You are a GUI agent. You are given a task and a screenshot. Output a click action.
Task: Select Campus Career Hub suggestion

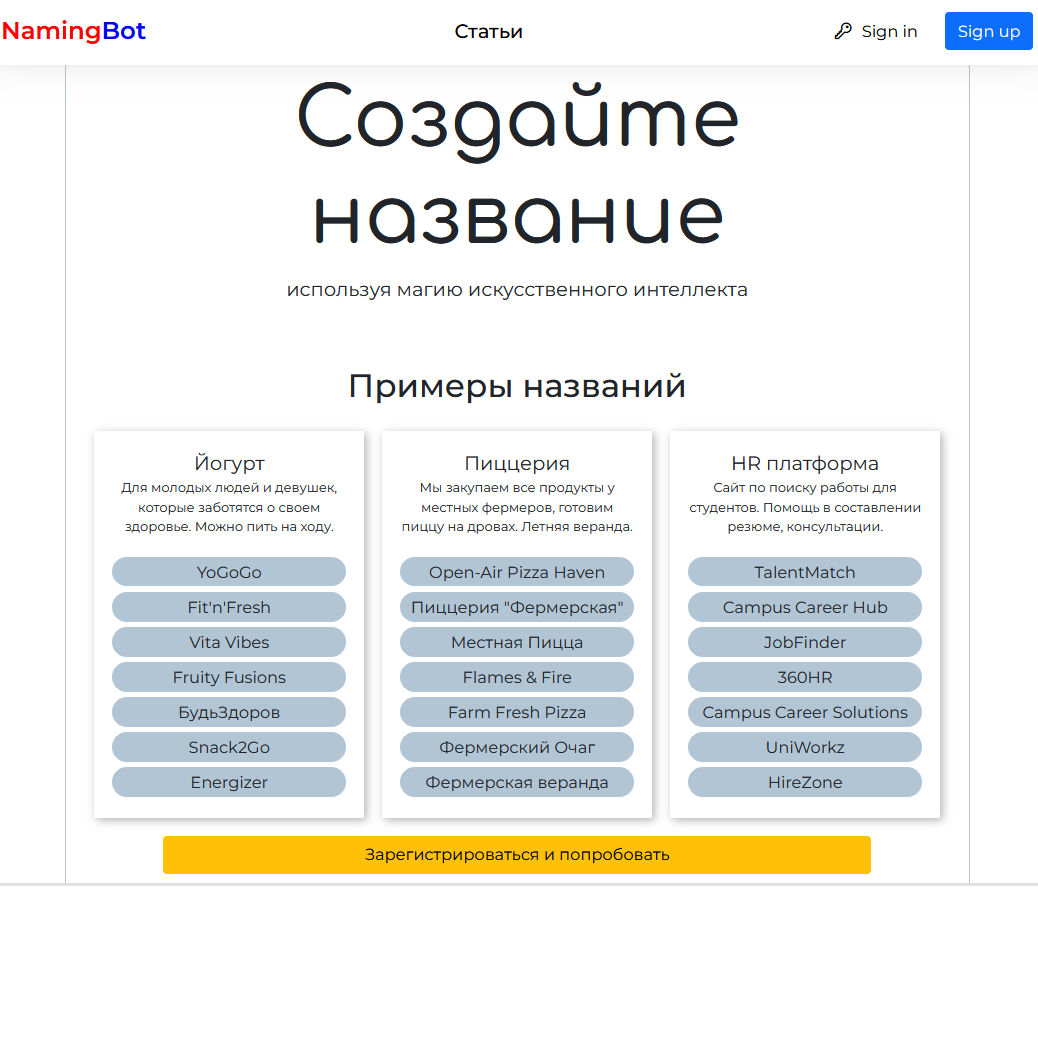pos(805,607)
